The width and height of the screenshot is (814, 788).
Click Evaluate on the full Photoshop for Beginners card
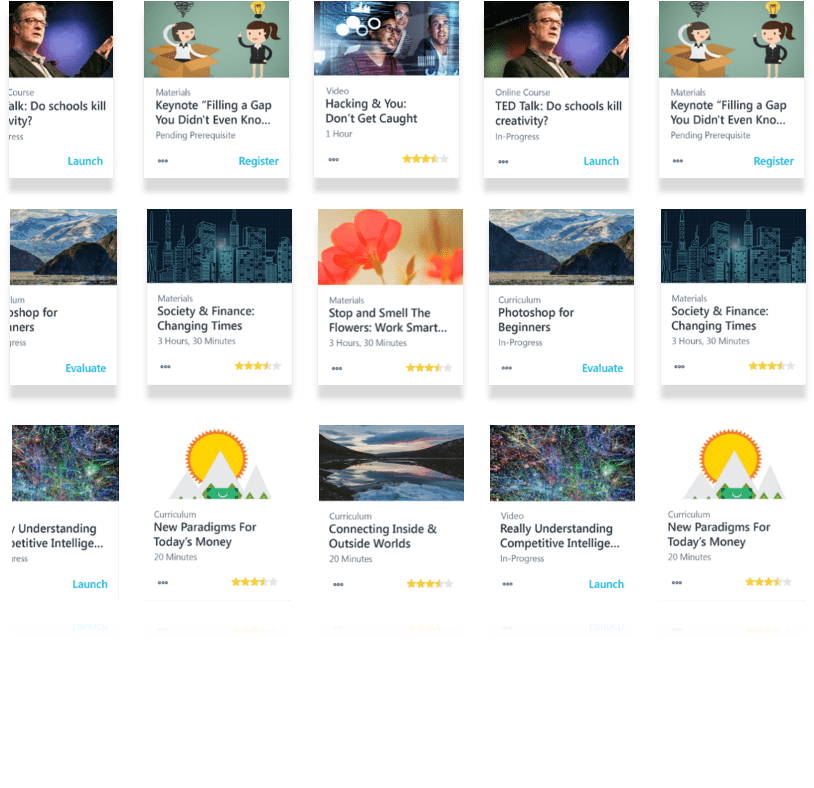point(602,368)
